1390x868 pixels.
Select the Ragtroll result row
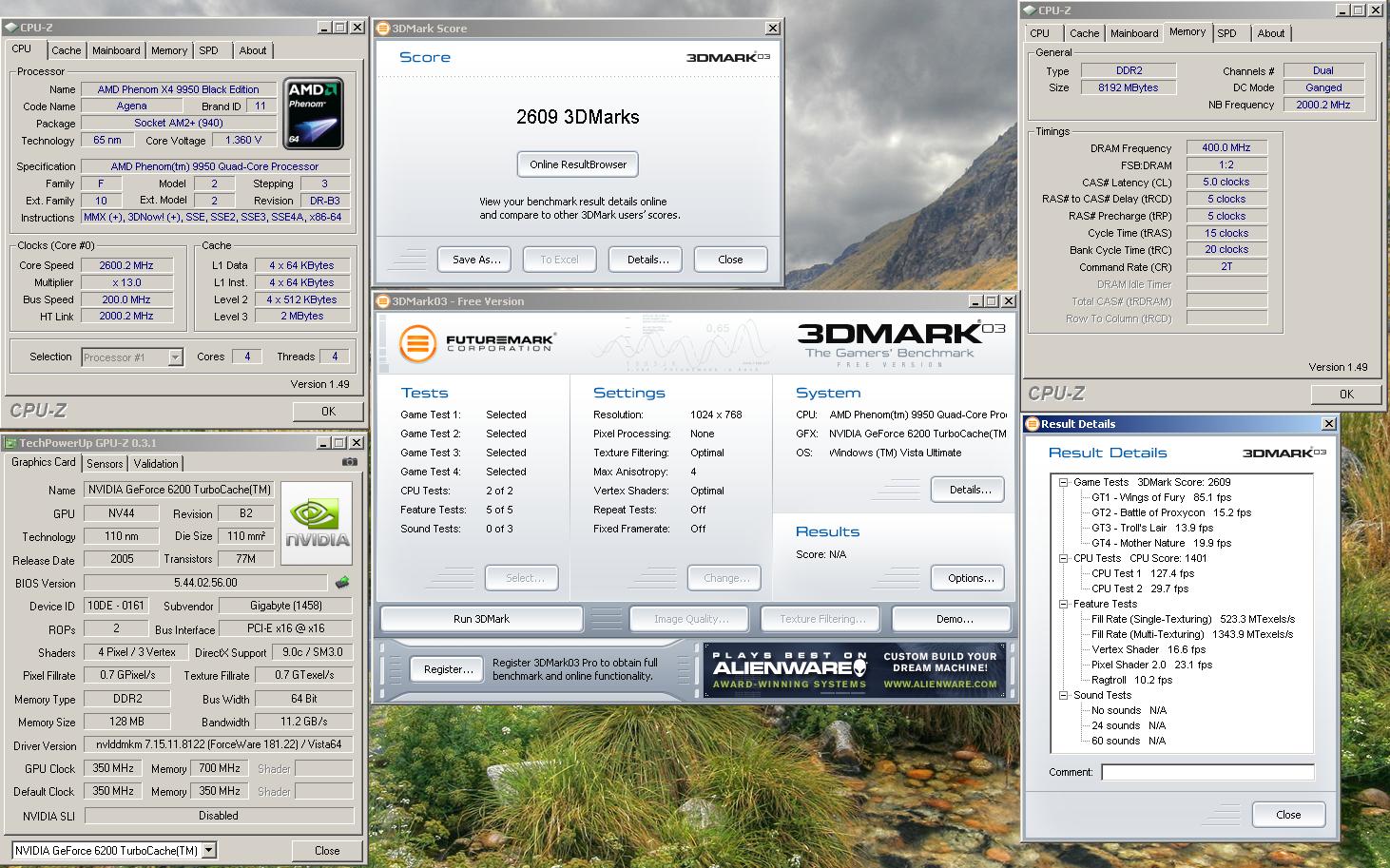[1131, 680]
